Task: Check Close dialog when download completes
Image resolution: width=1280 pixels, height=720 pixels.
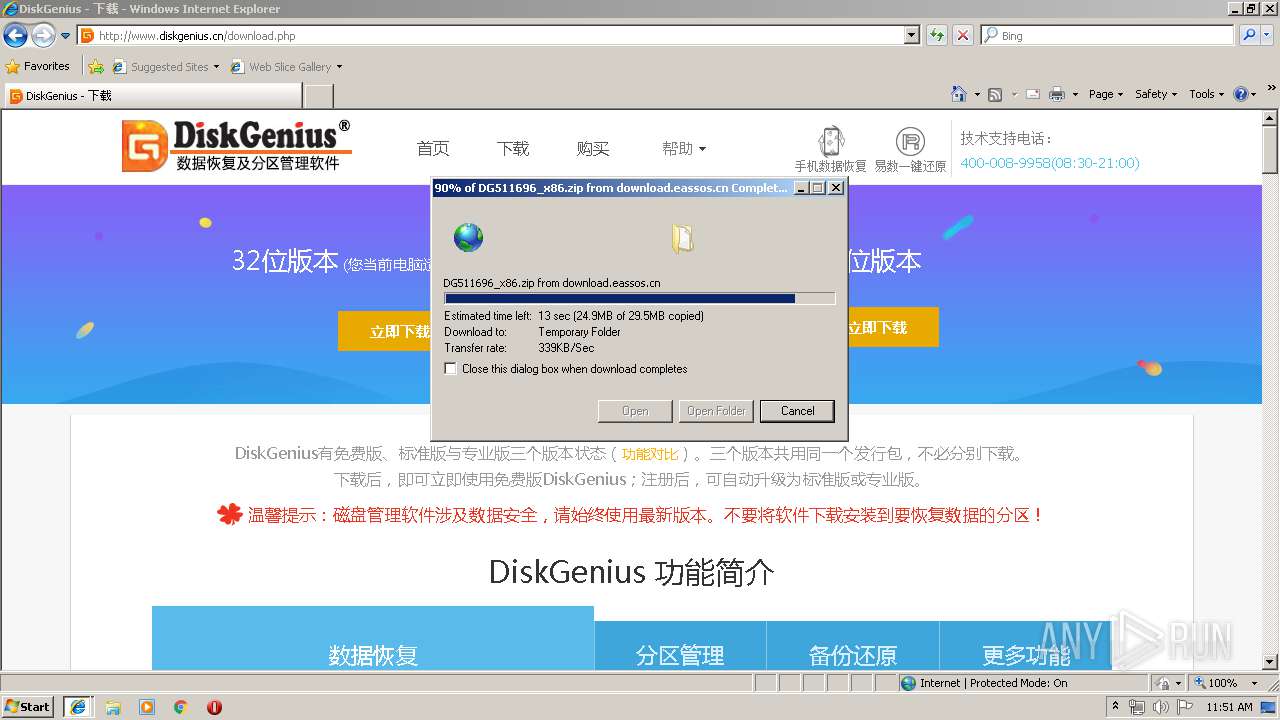Action: [451, 369]
